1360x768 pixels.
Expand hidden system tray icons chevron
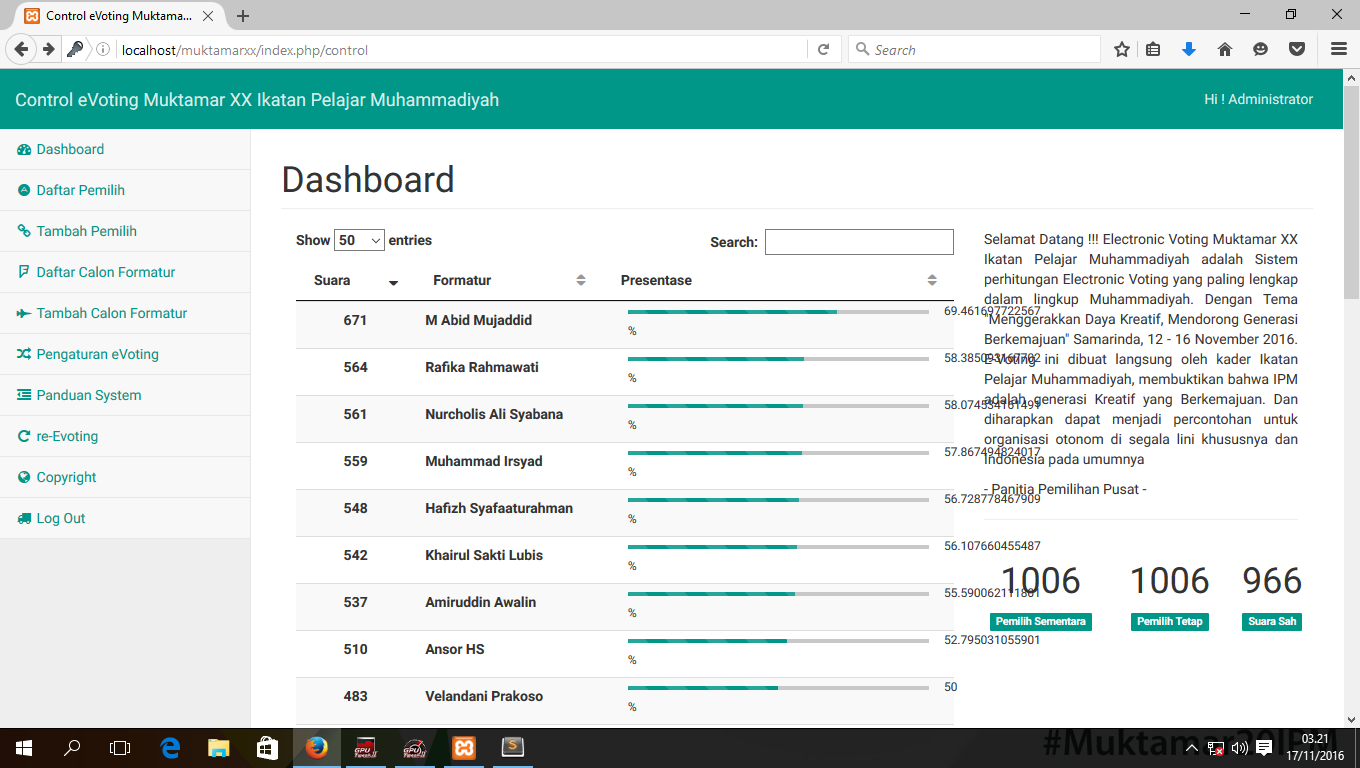click(x=1192, y=748)
